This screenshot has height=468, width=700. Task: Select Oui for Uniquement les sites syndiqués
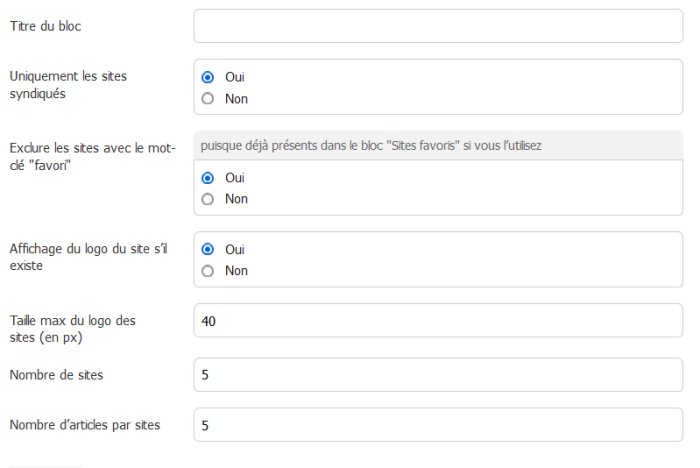208,77
